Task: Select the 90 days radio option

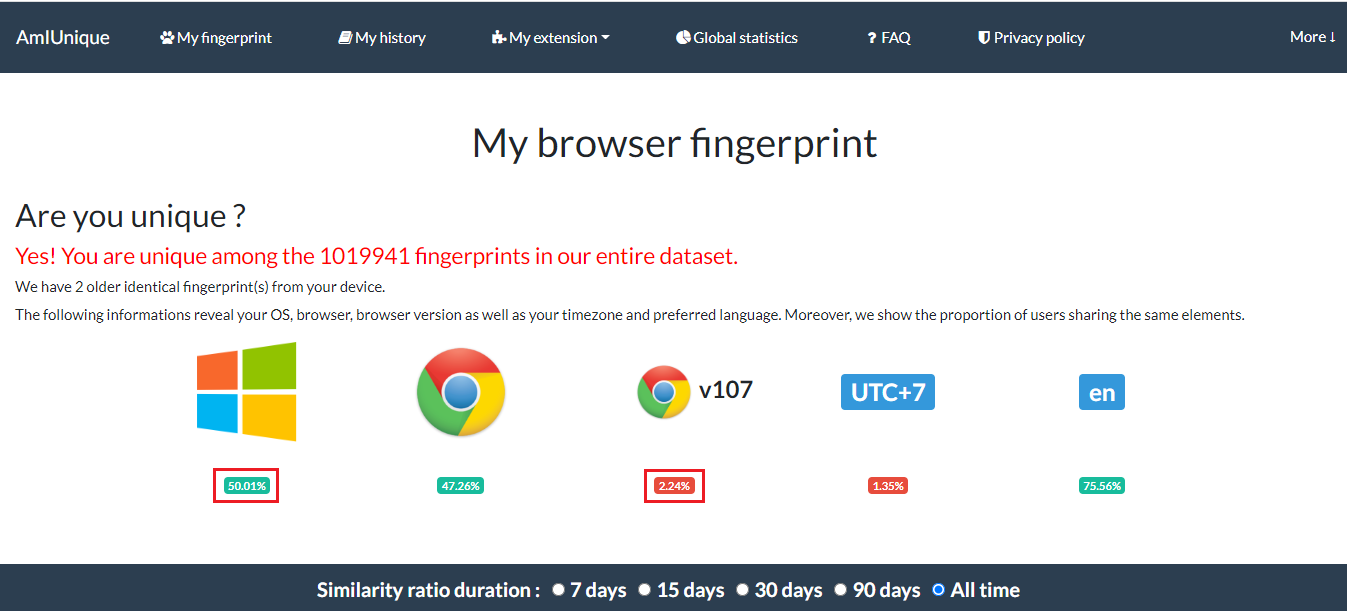Action: pyautogui.click(x=840, y=590)
